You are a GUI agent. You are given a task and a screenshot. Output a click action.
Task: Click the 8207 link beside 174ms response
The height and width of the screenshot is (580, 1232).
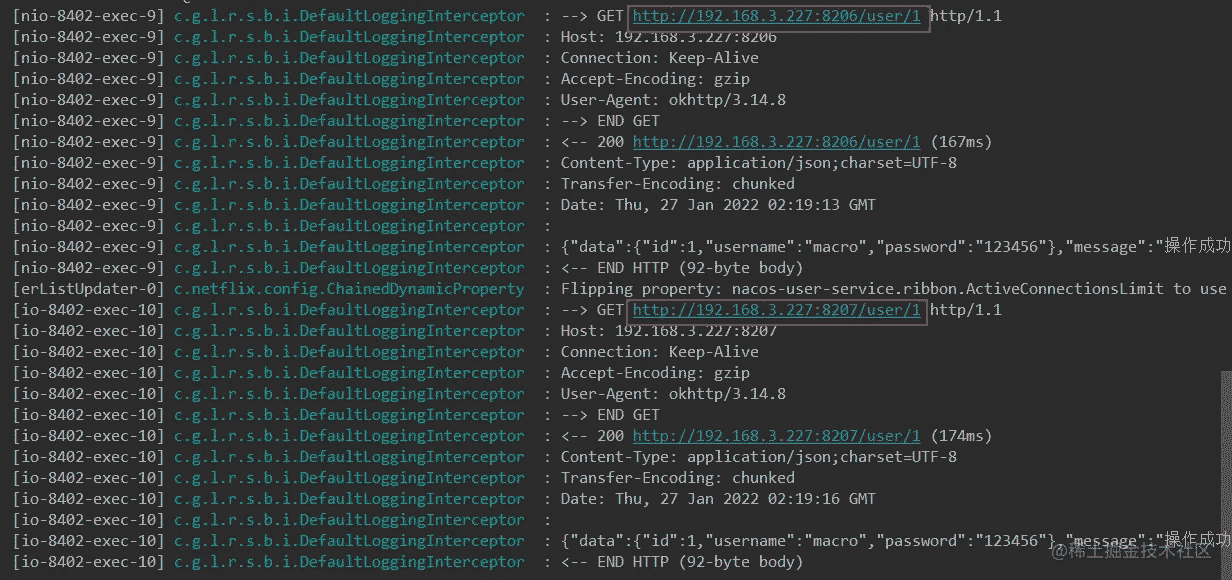point(776,436)
